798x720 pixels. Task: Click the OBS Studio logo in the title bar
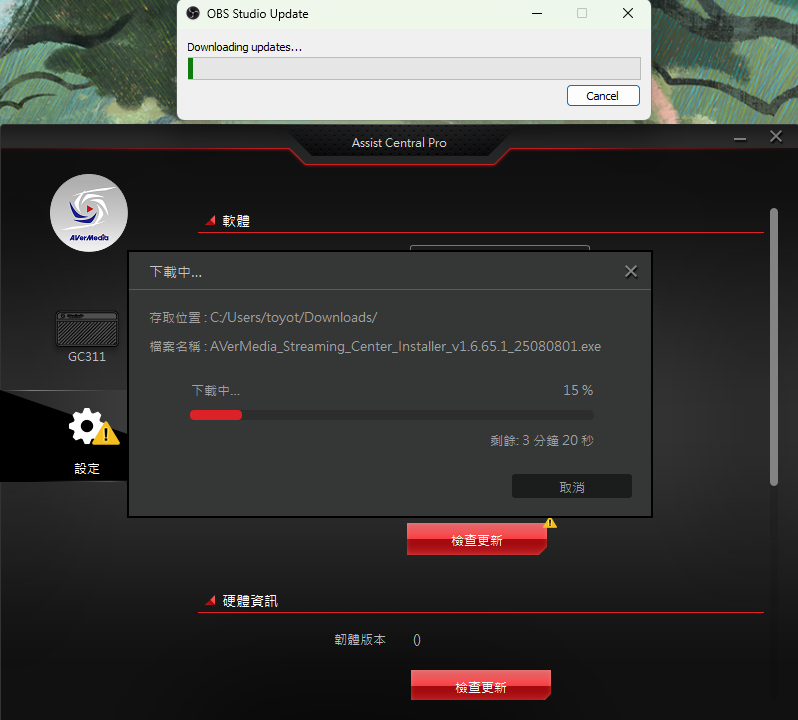193,14
